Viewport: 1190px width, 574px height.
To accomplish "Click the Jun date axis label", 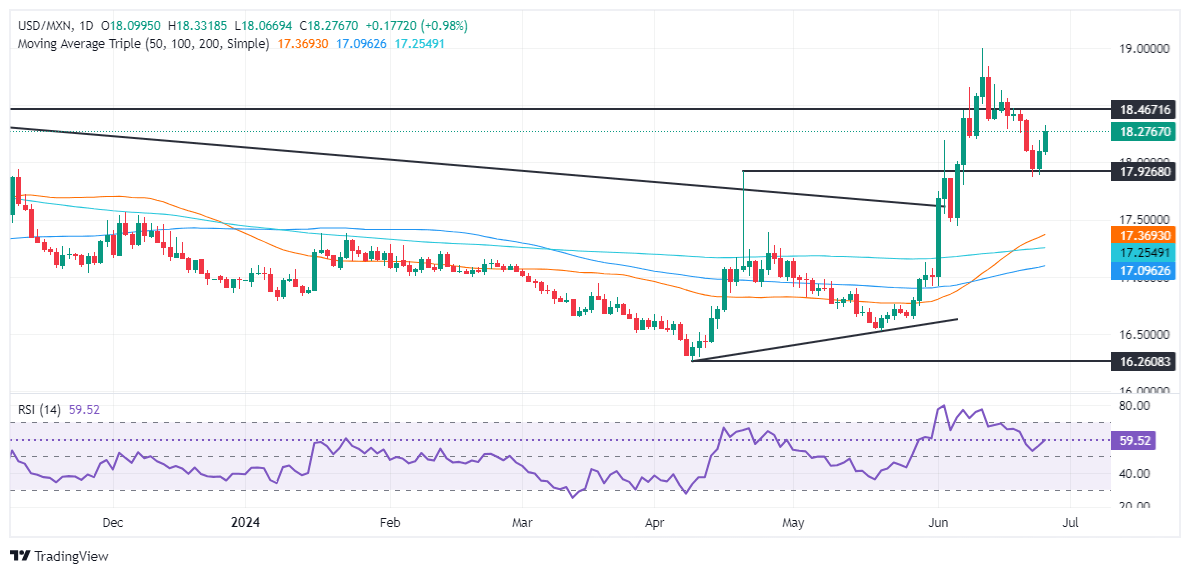I will (x=938, y=522).
